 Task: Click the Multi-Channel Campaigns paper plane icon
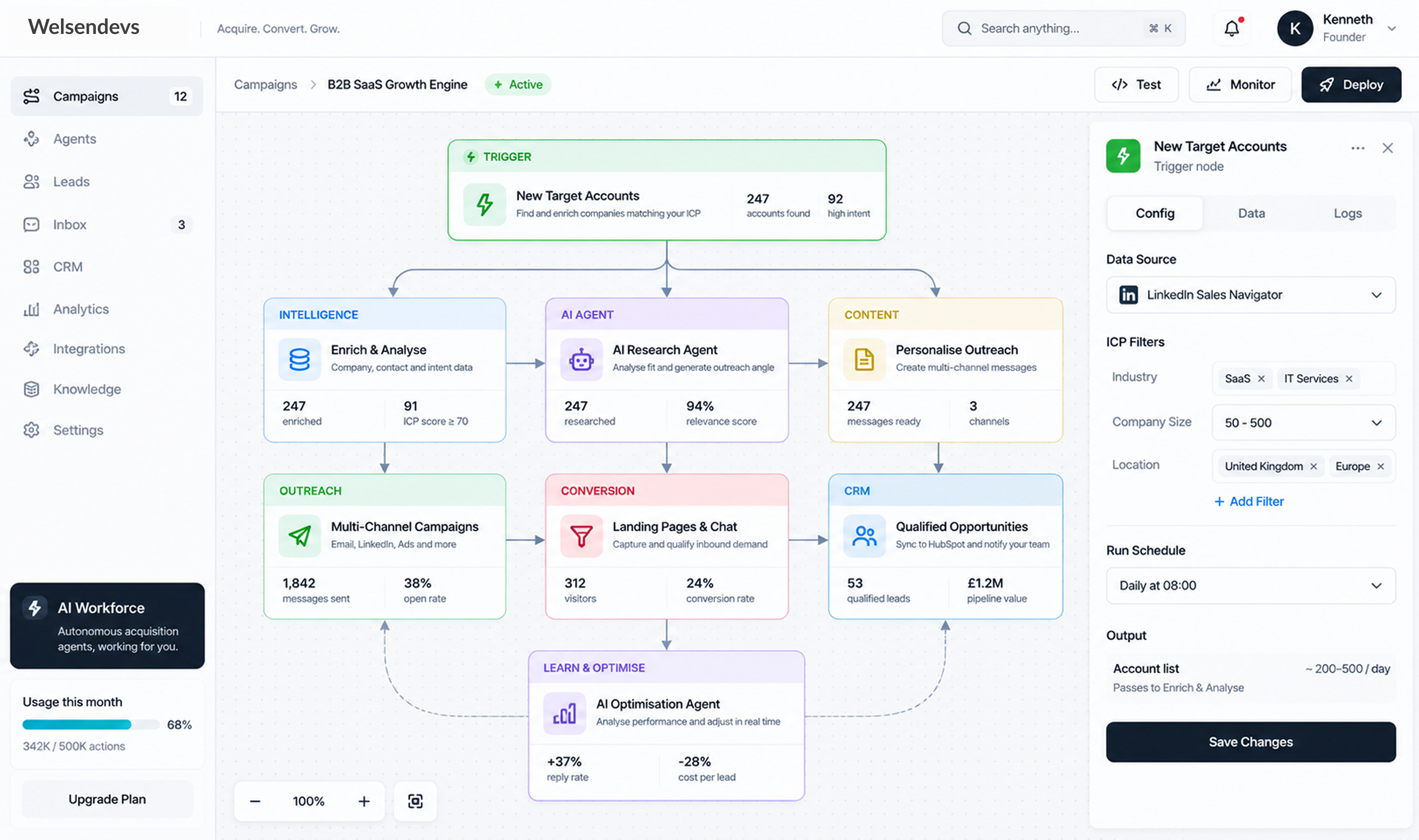tap(299, 535)
